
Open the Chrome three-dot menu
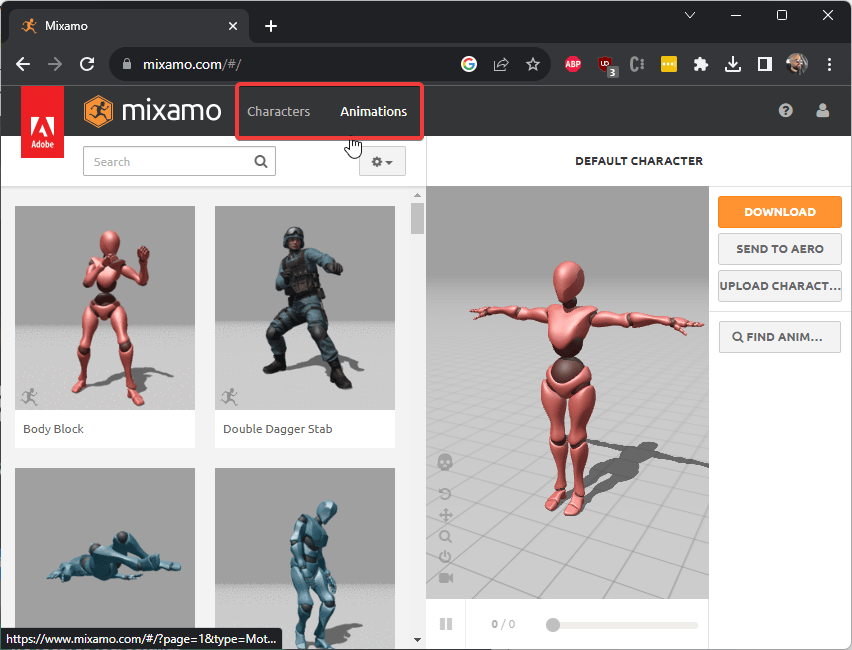(829, 64)
